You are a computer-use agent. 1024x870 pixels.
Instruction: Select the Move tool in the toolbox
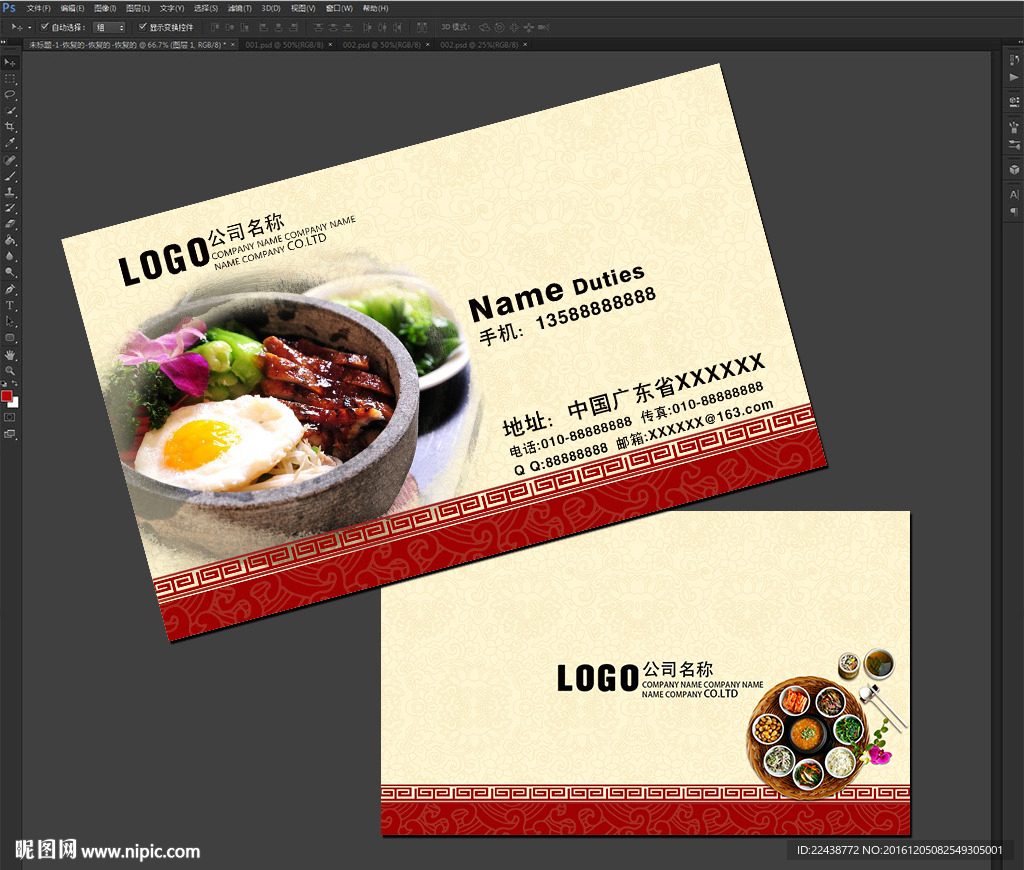(x=9, y=63)
